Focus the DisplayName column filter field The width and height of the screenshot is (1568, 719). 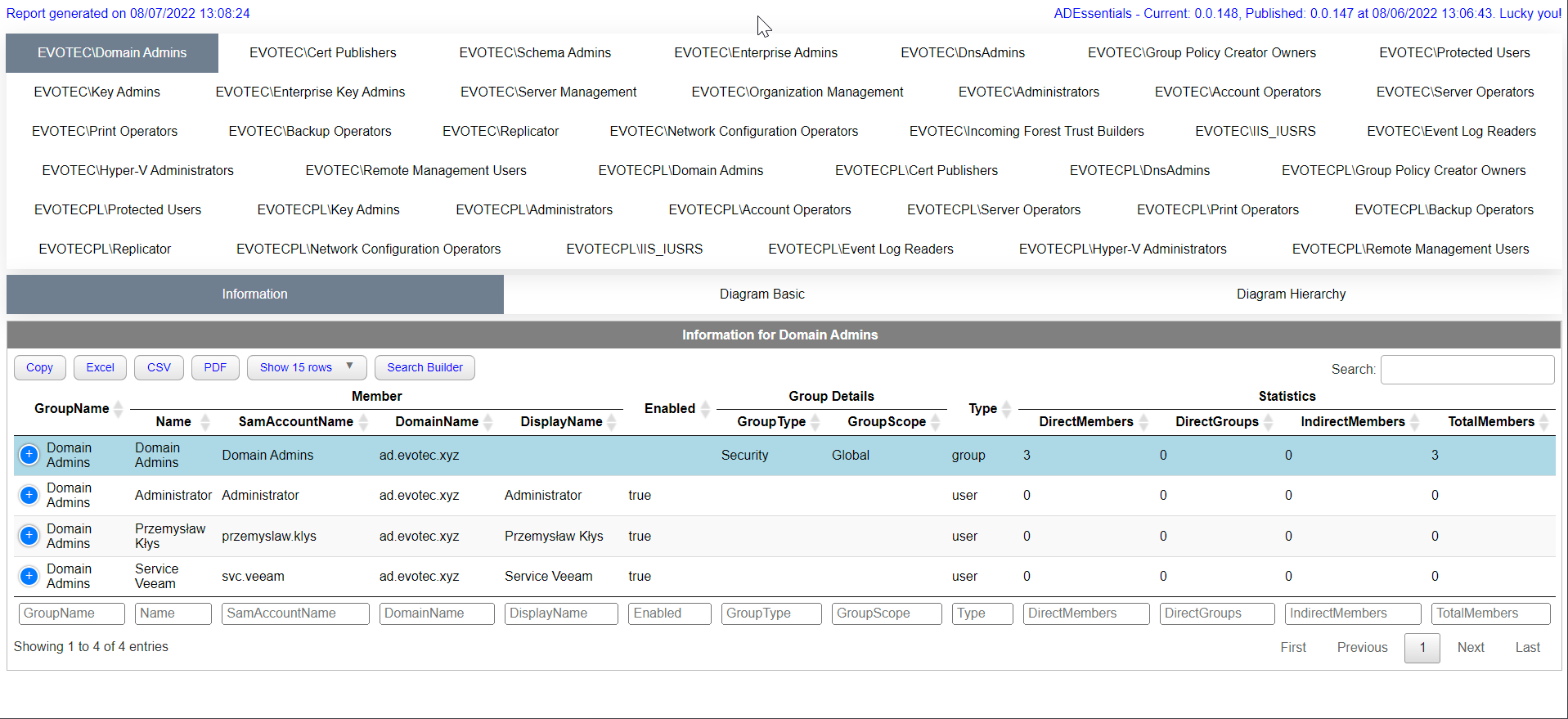coord(560,613)
